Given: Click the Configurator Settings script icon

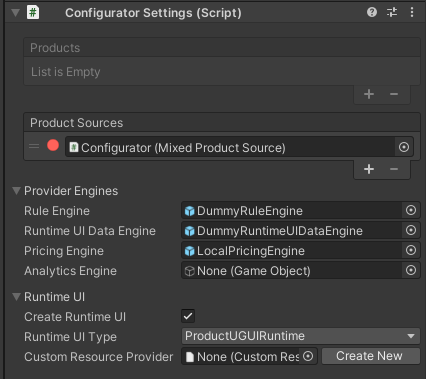Looking at the screenshot, I should coord(33,13).
